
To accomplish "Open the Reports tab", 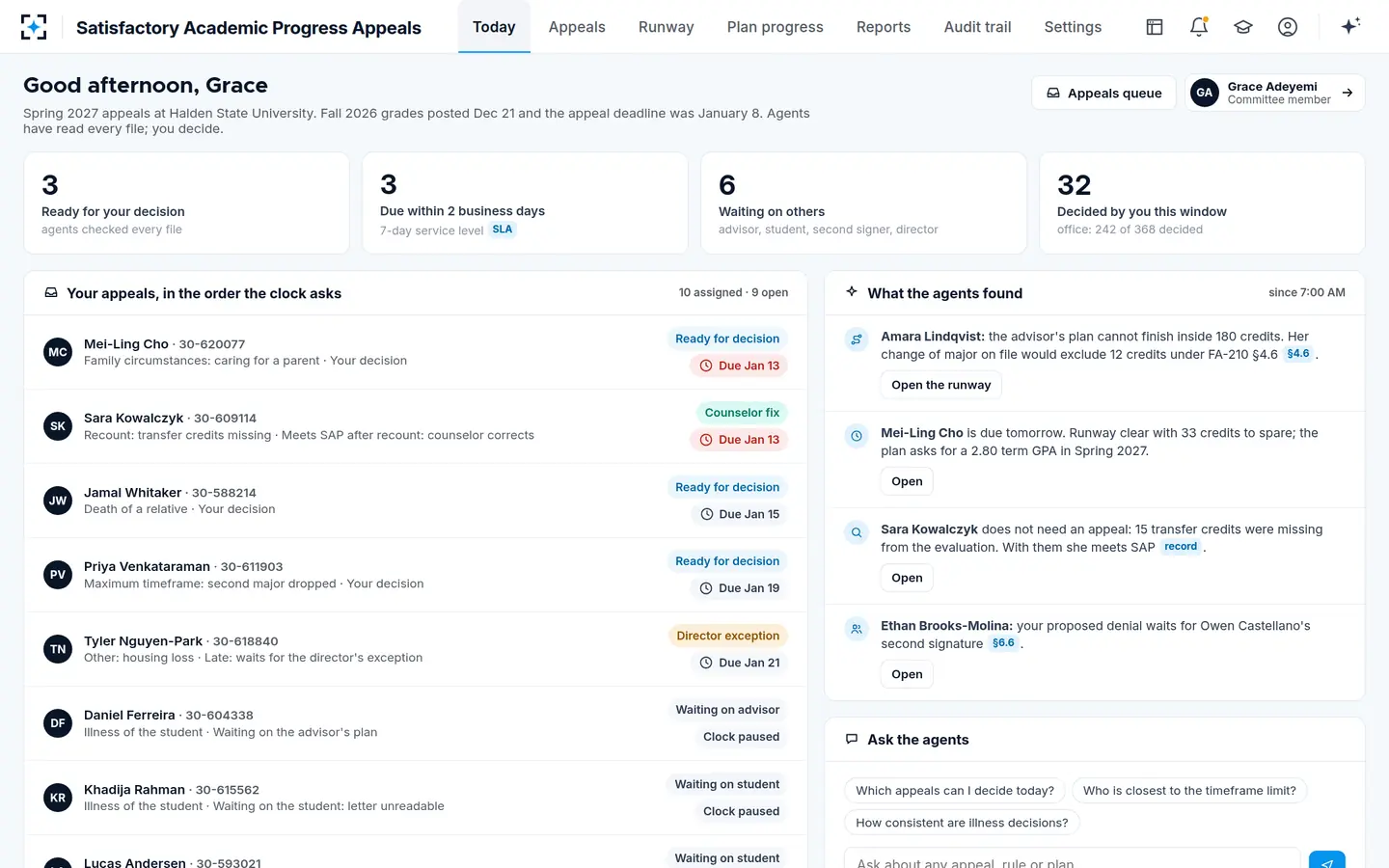I will click(884, 27).
